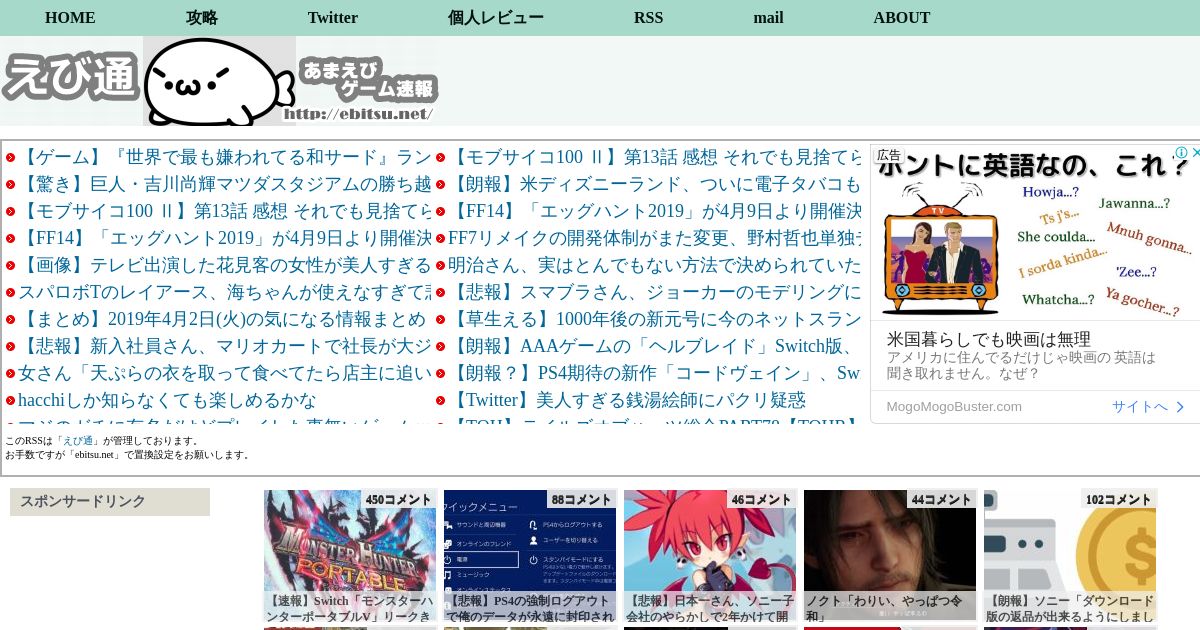The height and width of the screenshot is (630, 1200).
Task: Open FF7リメイクの開発体制がまた変更 article
Action: coord(655,238)
